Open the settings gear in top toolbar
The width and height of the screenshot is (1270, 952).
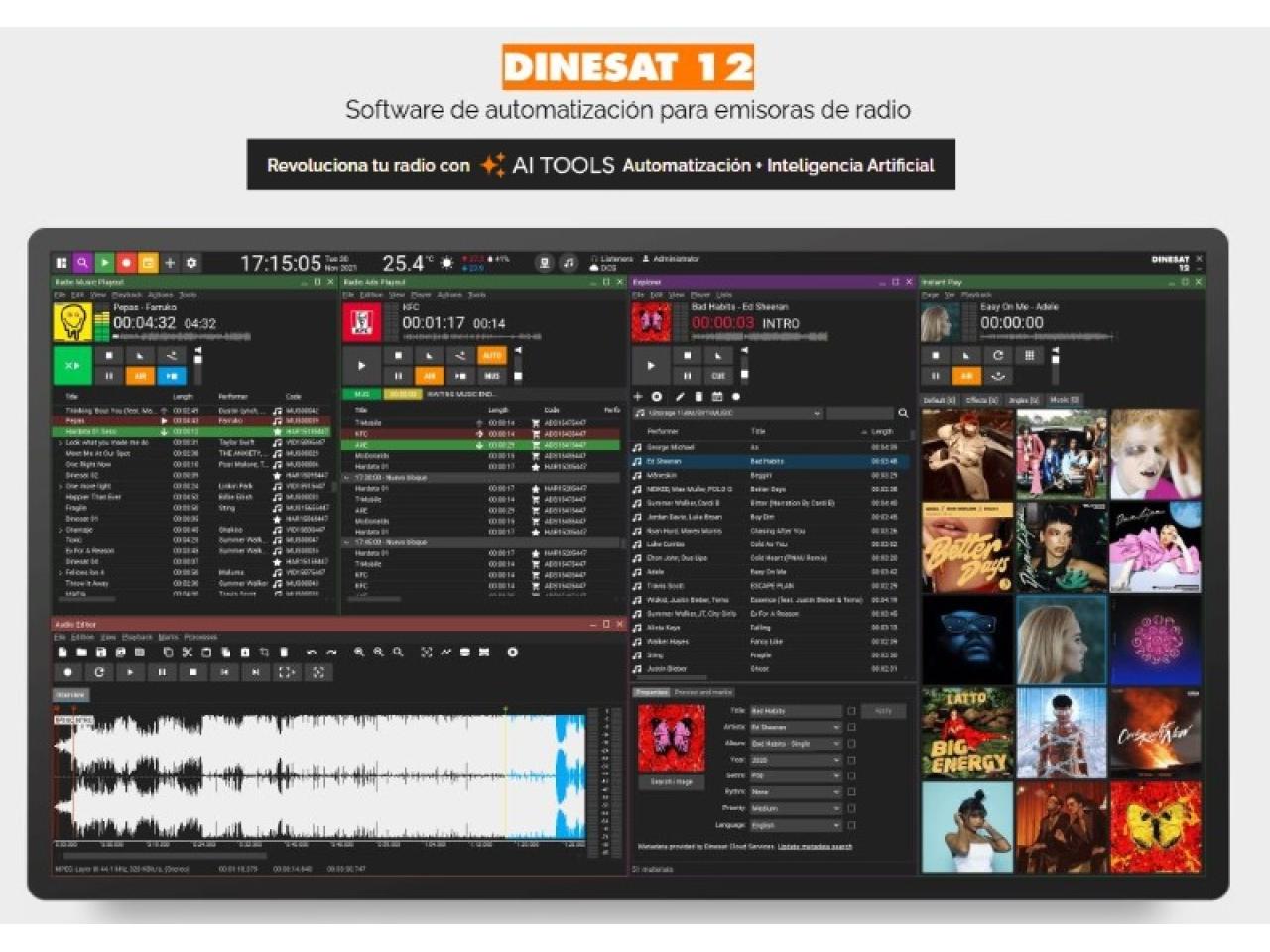tap(191, 263)
